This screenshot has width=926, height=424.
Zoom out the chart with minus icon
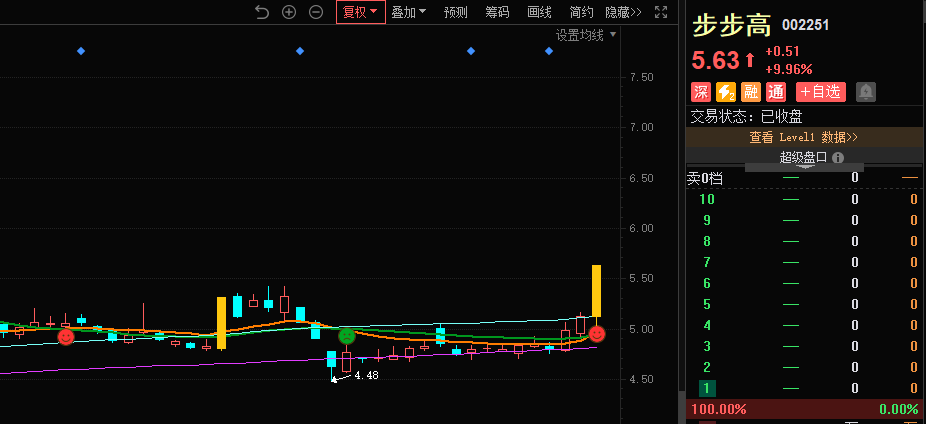tap(316, 12)
